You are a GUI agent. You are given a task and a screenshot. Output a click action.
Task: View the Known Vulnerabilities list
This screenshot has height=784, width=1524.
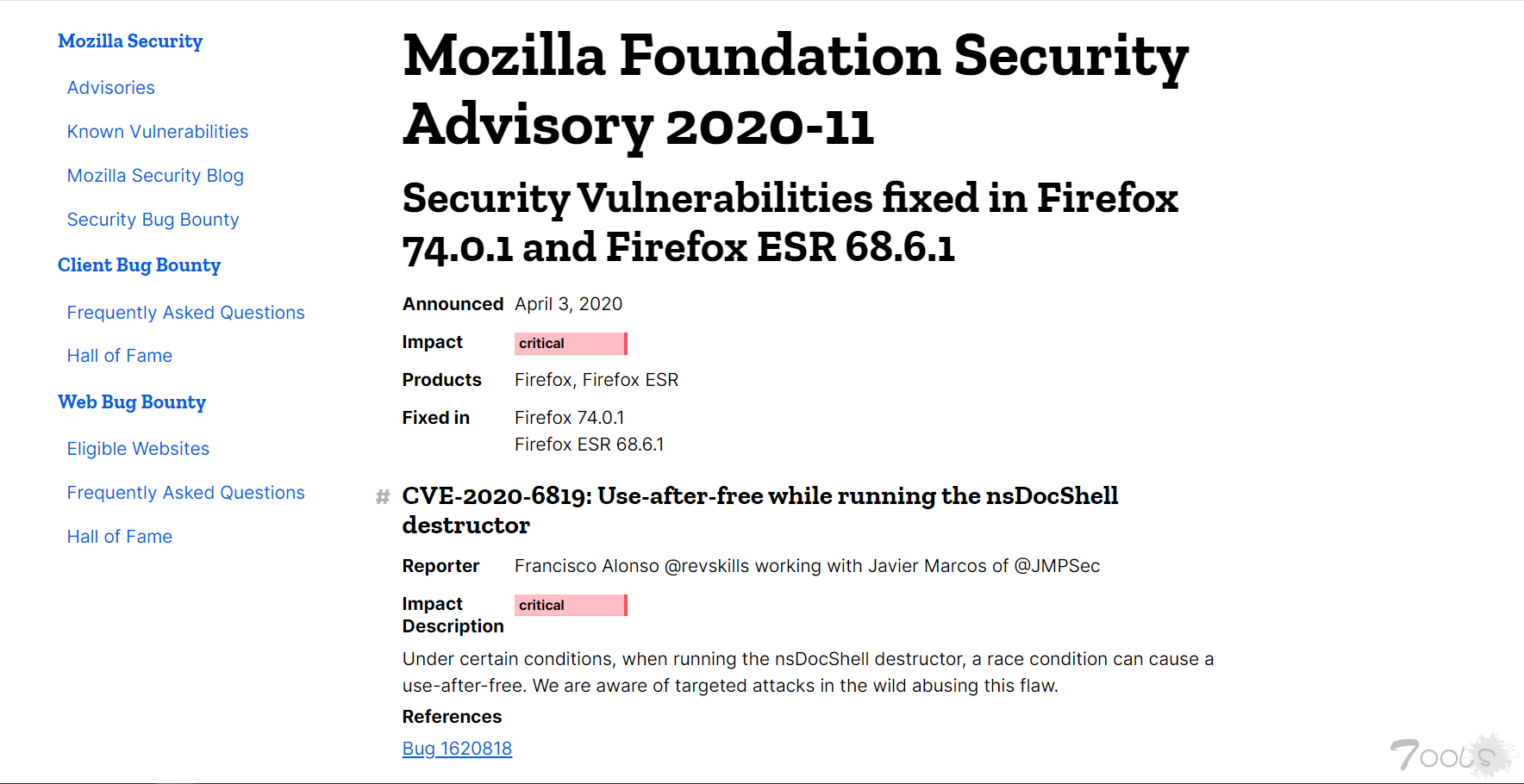point(157,131)
